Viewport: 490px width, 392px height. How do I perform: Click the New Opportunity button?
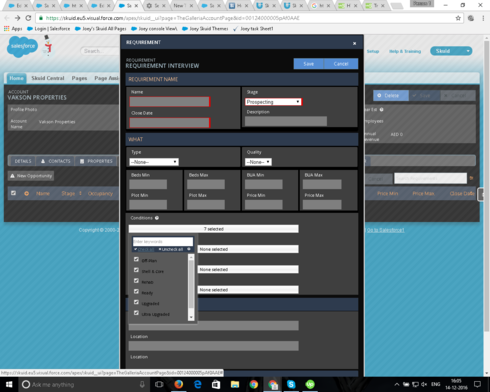click(31, 176)
